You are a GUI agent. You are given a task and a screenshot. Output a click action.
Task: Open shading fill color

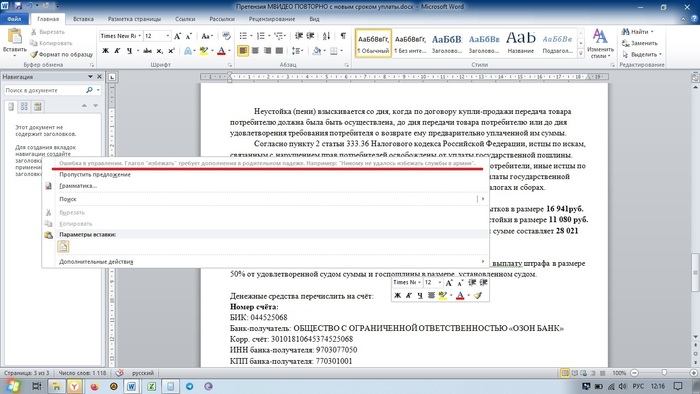[318, 51]
